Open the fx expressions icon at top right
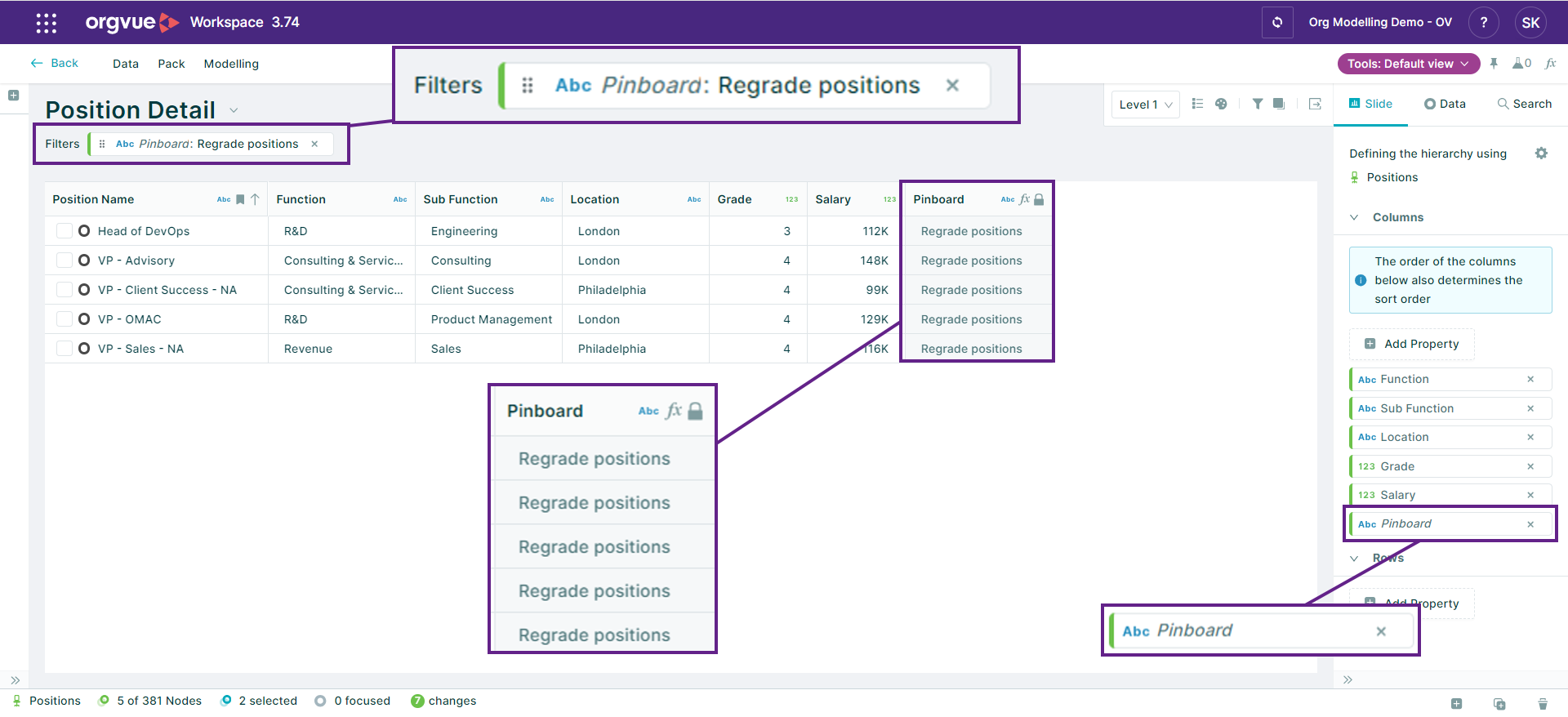 [1550, 64]
